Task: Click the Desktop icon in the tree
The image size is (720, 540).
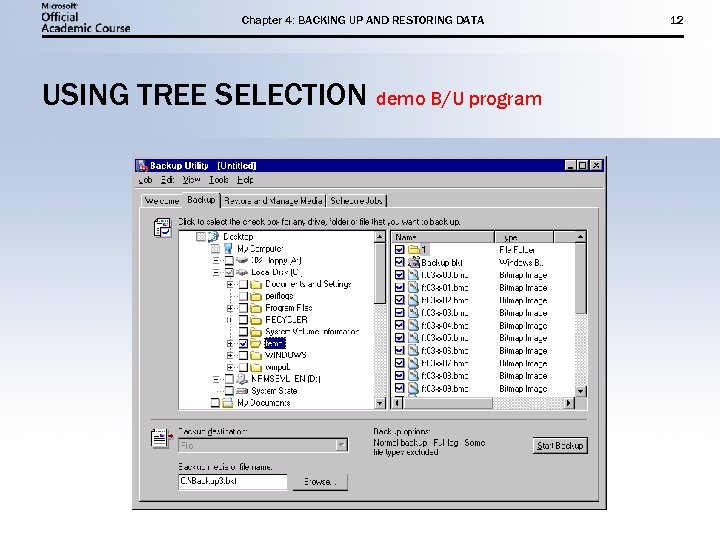Action: click(x=213, y=237)
